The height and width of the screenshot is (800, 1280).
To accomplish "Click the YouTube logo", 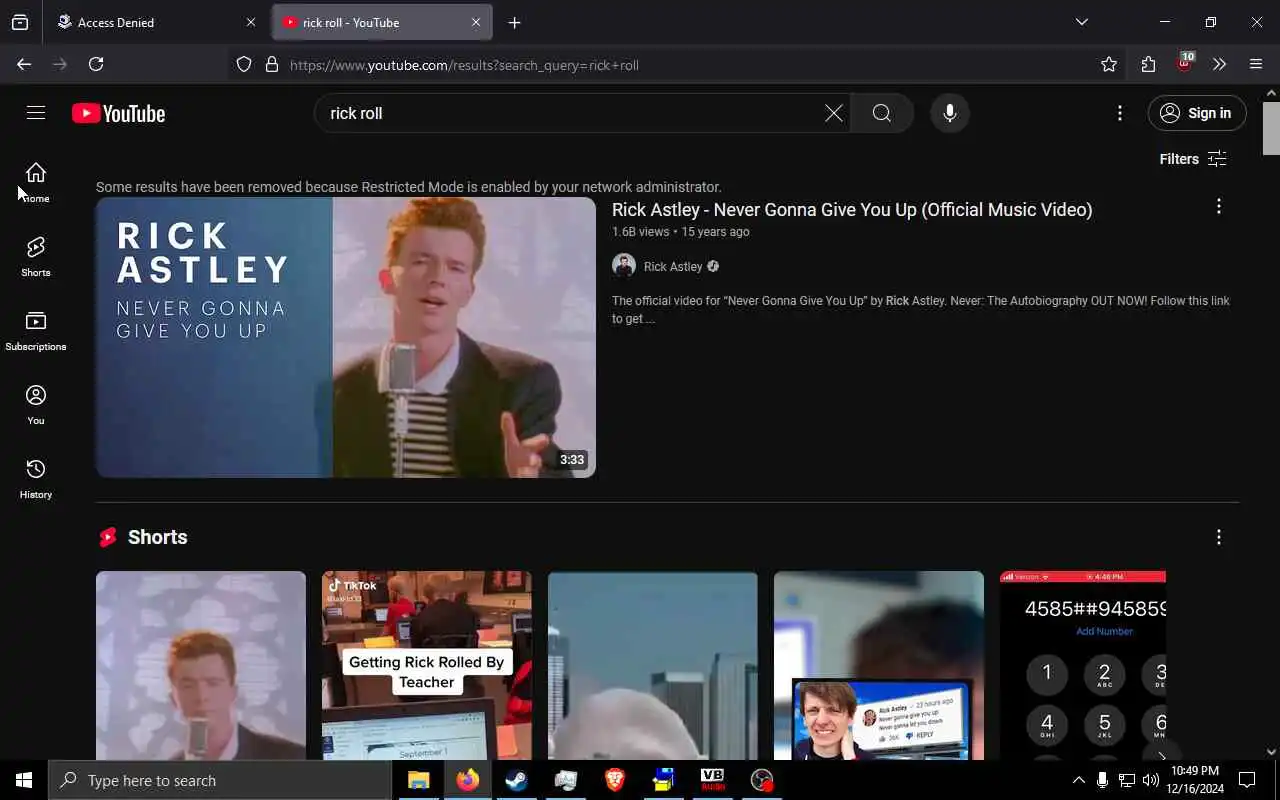I will (118, 114).
